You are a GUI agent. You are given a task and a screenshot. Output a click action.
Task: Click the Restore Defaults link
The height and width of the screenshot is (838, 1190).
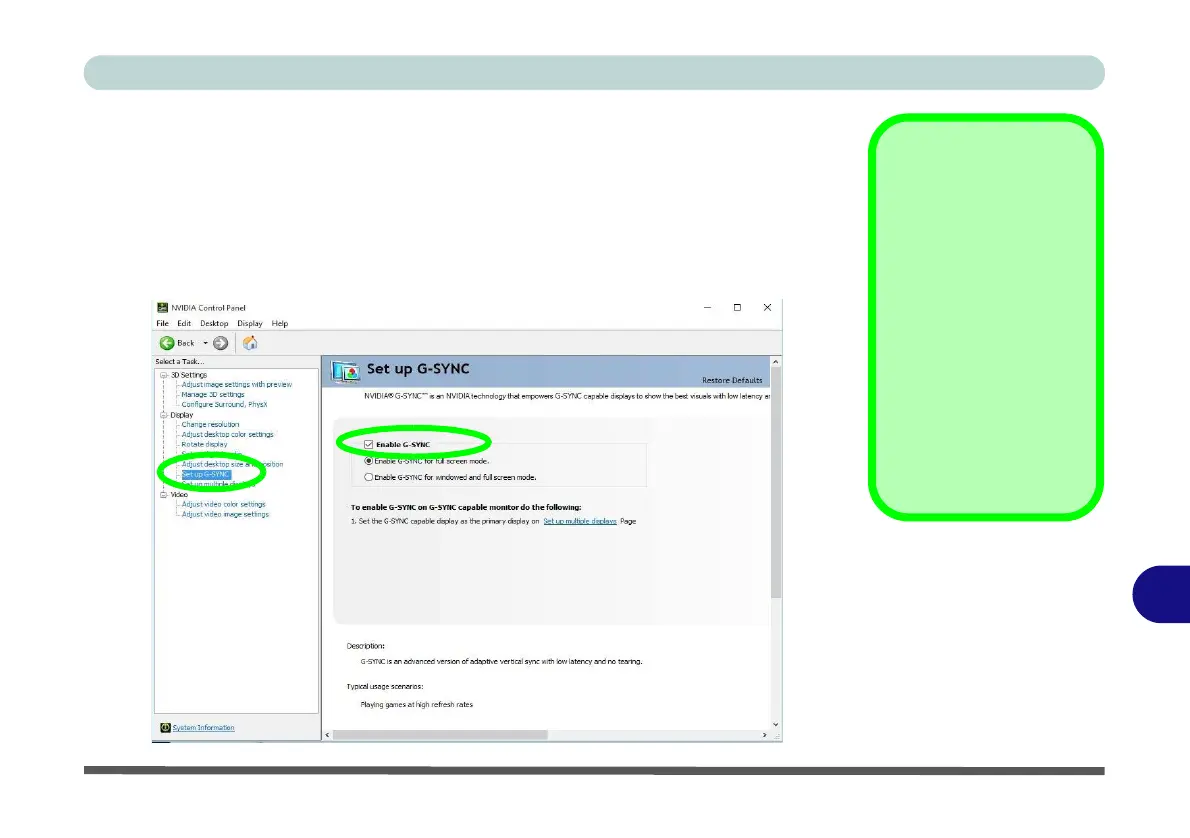[x=732, y=380]
